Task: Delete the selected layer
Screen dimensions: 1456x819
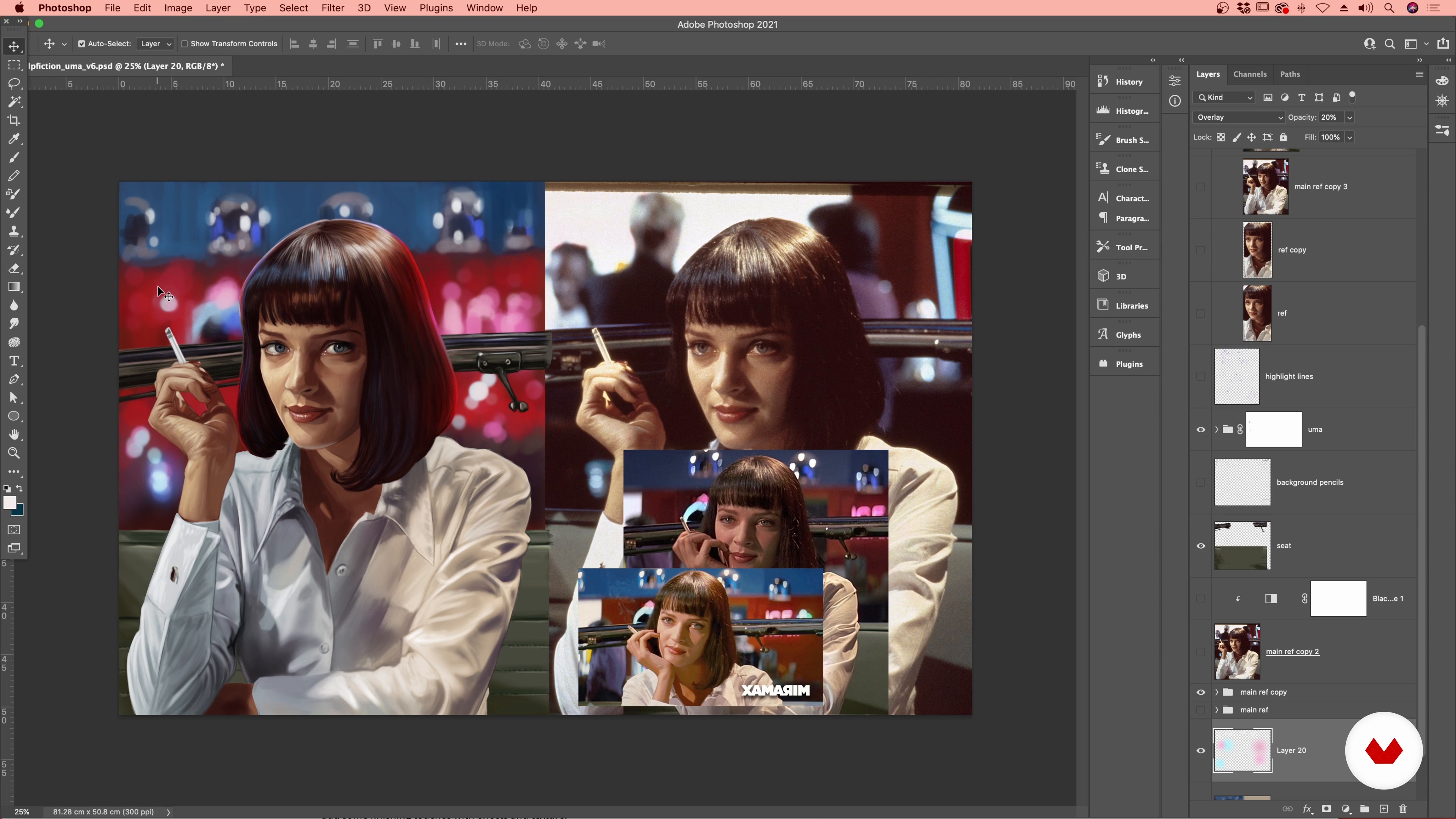Action: [1403, 809]
